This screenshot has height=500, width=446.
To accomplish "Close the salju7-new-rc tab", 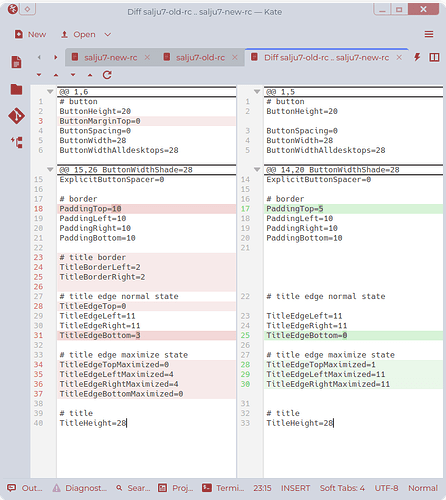I will 147,57.
